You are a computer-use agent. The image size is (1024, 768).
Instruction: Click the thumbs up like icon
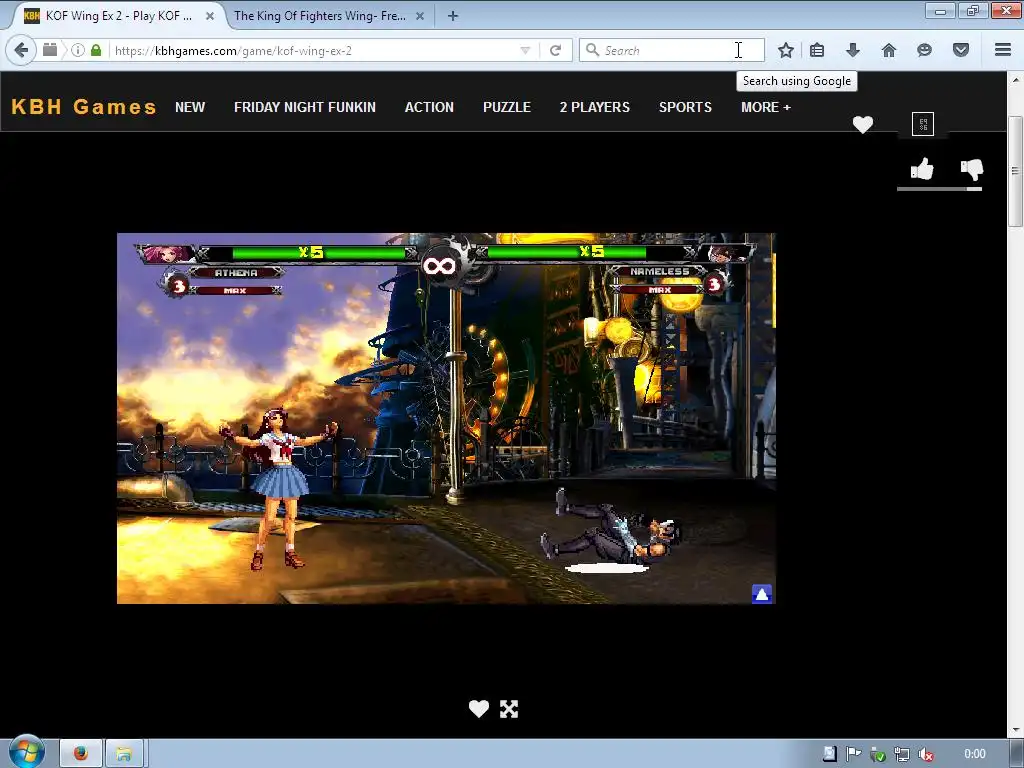pos(922,169)
